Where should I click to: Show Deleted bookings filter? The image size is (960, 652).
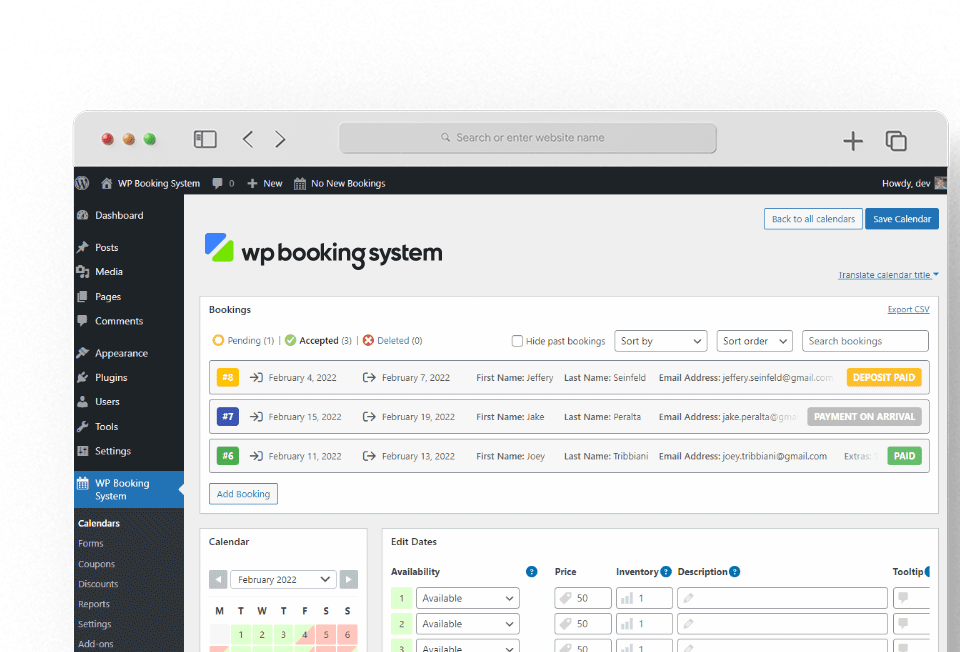(x=392, y=341)
